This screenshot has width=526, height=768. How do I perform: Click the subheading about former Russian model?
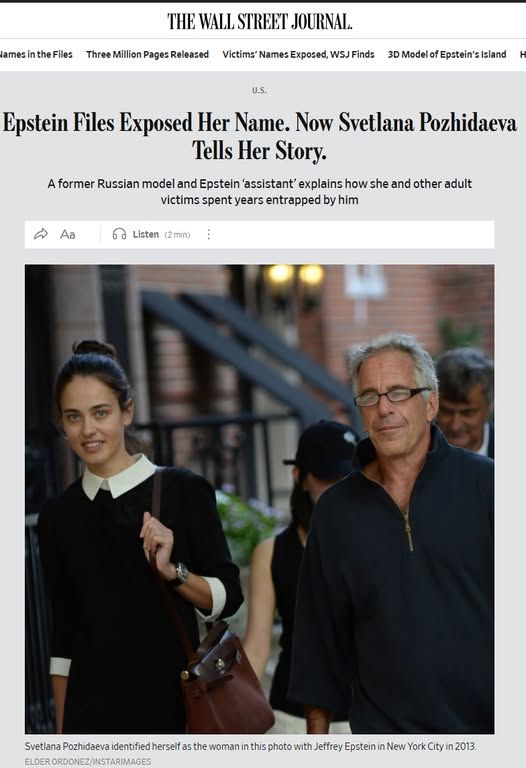click(x=260, y=192)
